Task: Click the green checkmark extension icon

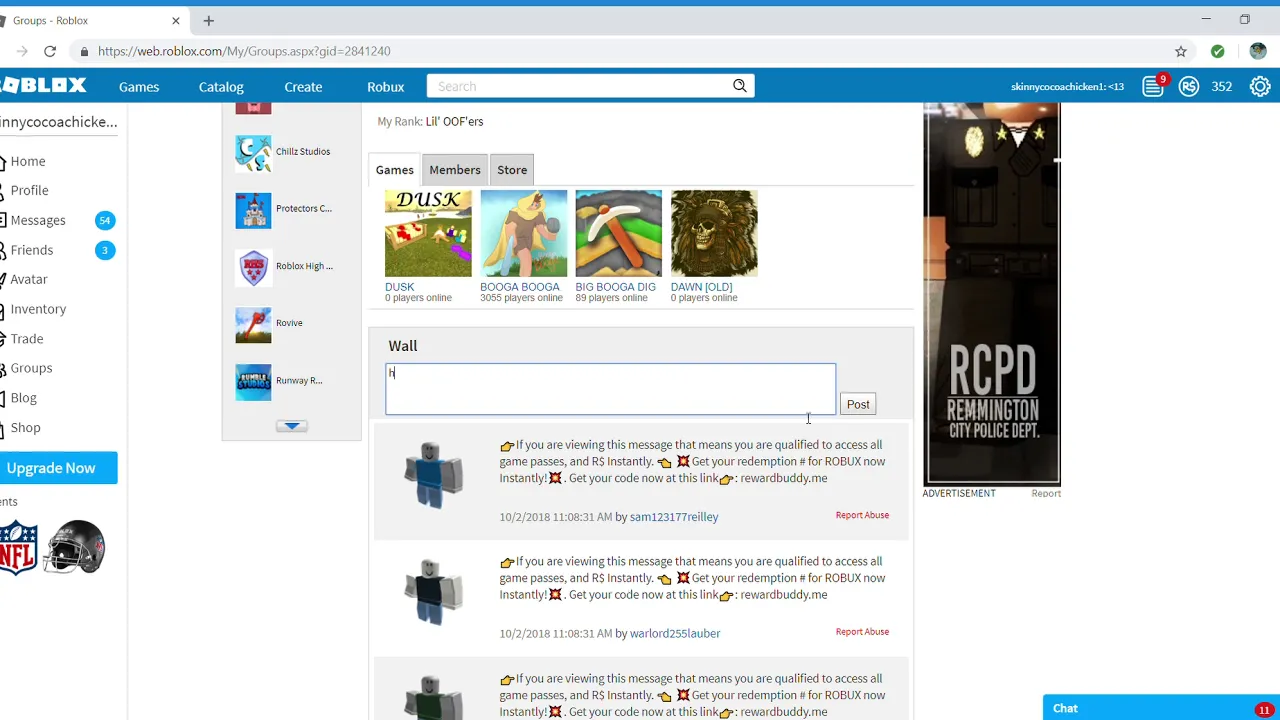Action: 1217,51
